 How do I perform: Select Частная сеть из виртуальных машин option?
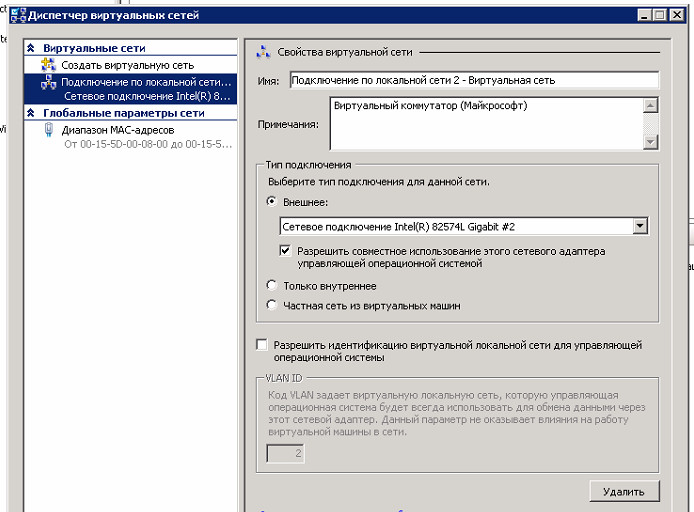click(272, 305)
